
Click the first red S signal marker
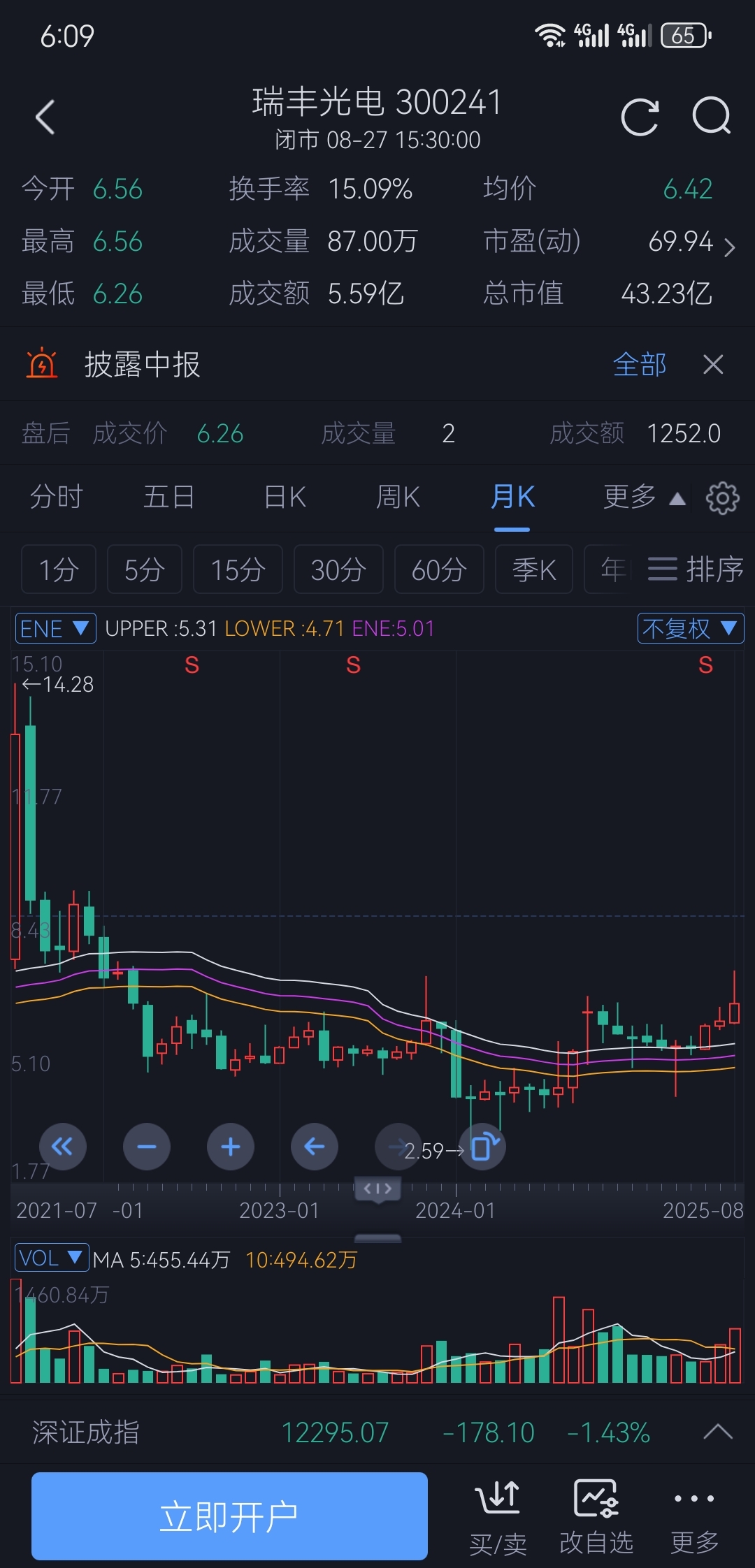[x=192, y=665]
